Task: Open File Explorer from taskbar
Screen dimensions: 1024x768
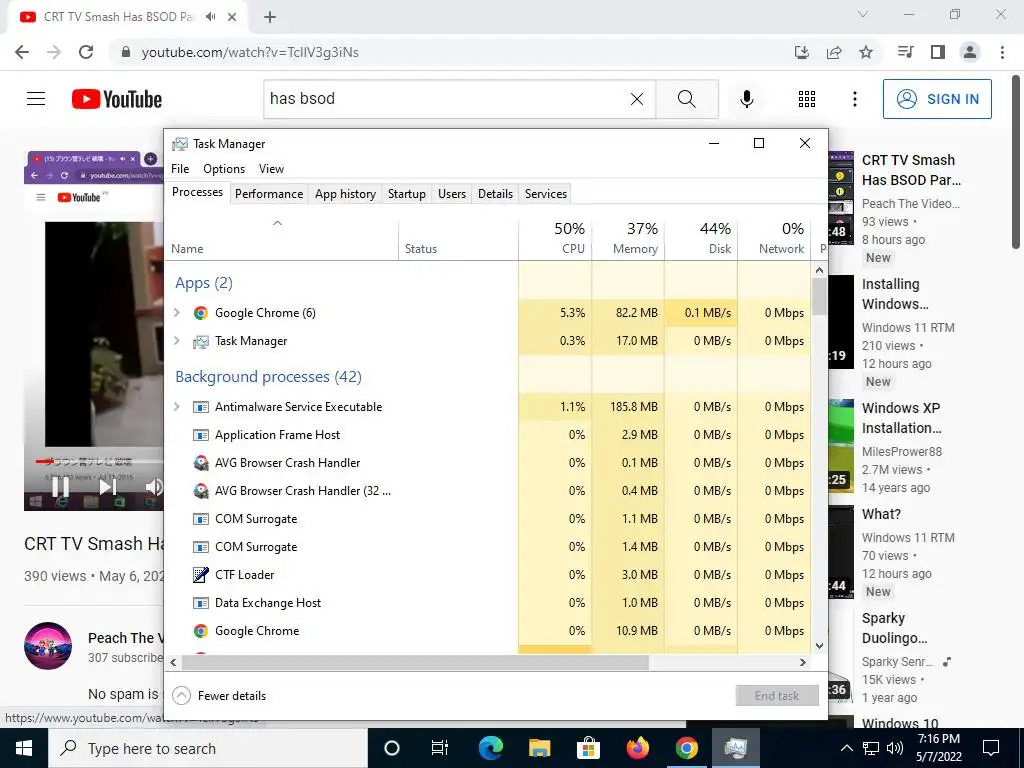Action: [x=539, y=748]
